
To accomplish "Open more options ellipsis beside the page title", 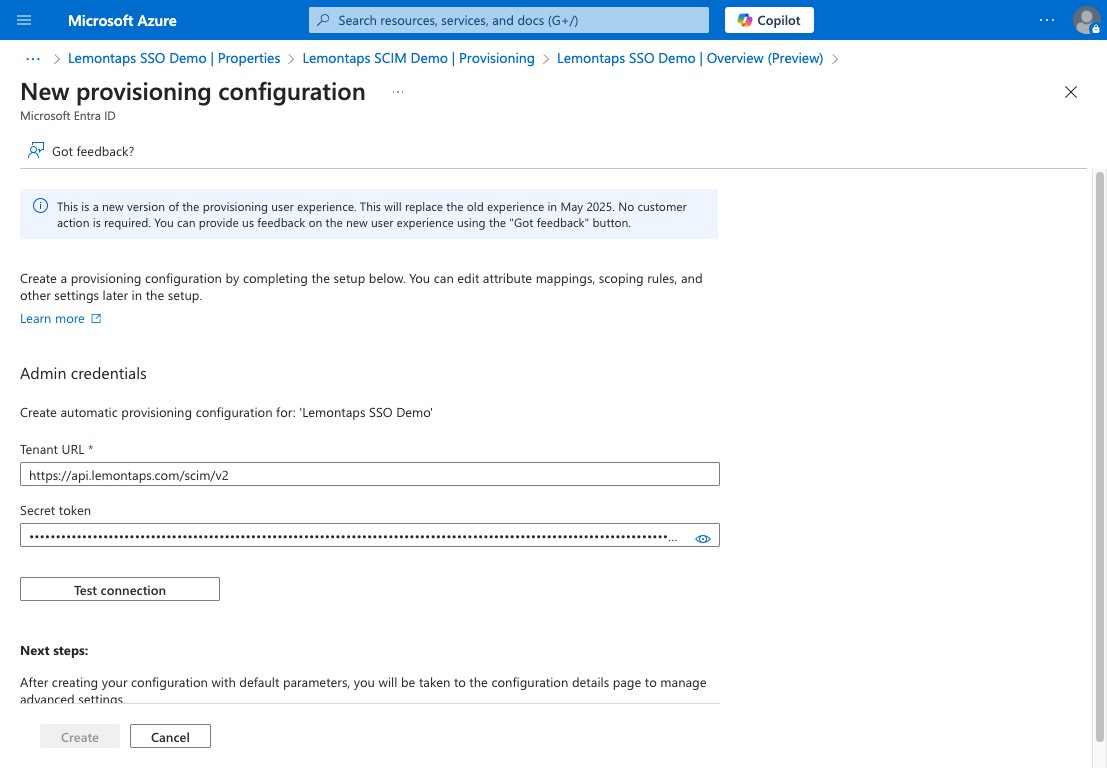I will point(397,92).
